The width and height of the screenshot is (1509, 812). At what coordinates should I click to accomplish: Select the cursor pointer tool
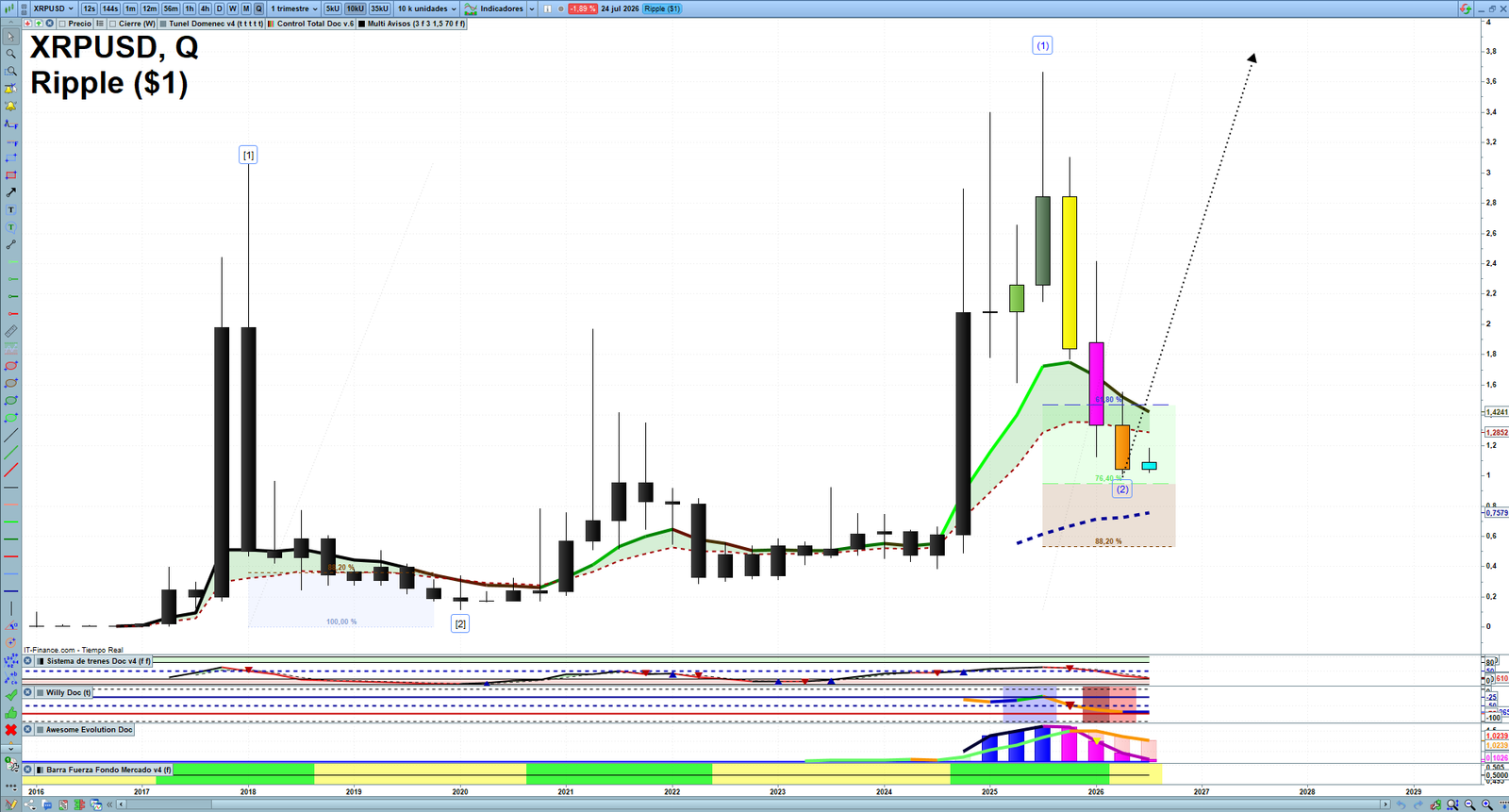pyautogui.click(x=11, y=37)
